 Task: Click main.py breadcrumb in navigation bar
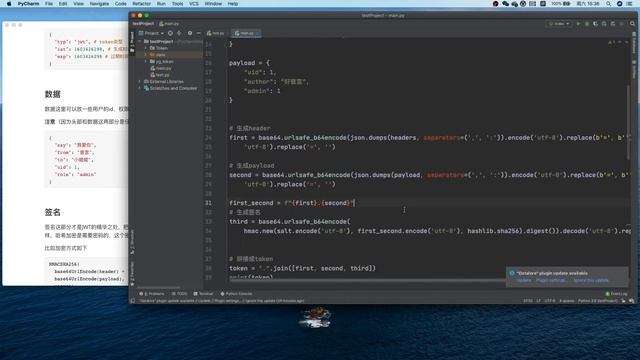(x=169, y=24)
